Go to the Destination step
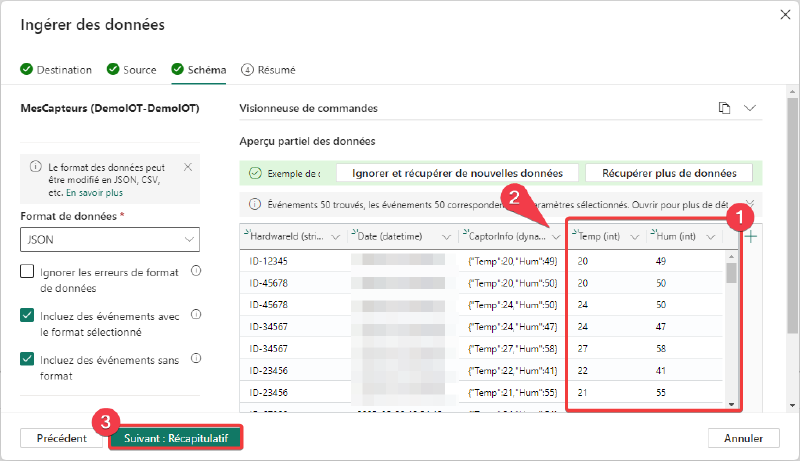The height and width of the screenshot is (461, 800). click(x=56, y=70)
